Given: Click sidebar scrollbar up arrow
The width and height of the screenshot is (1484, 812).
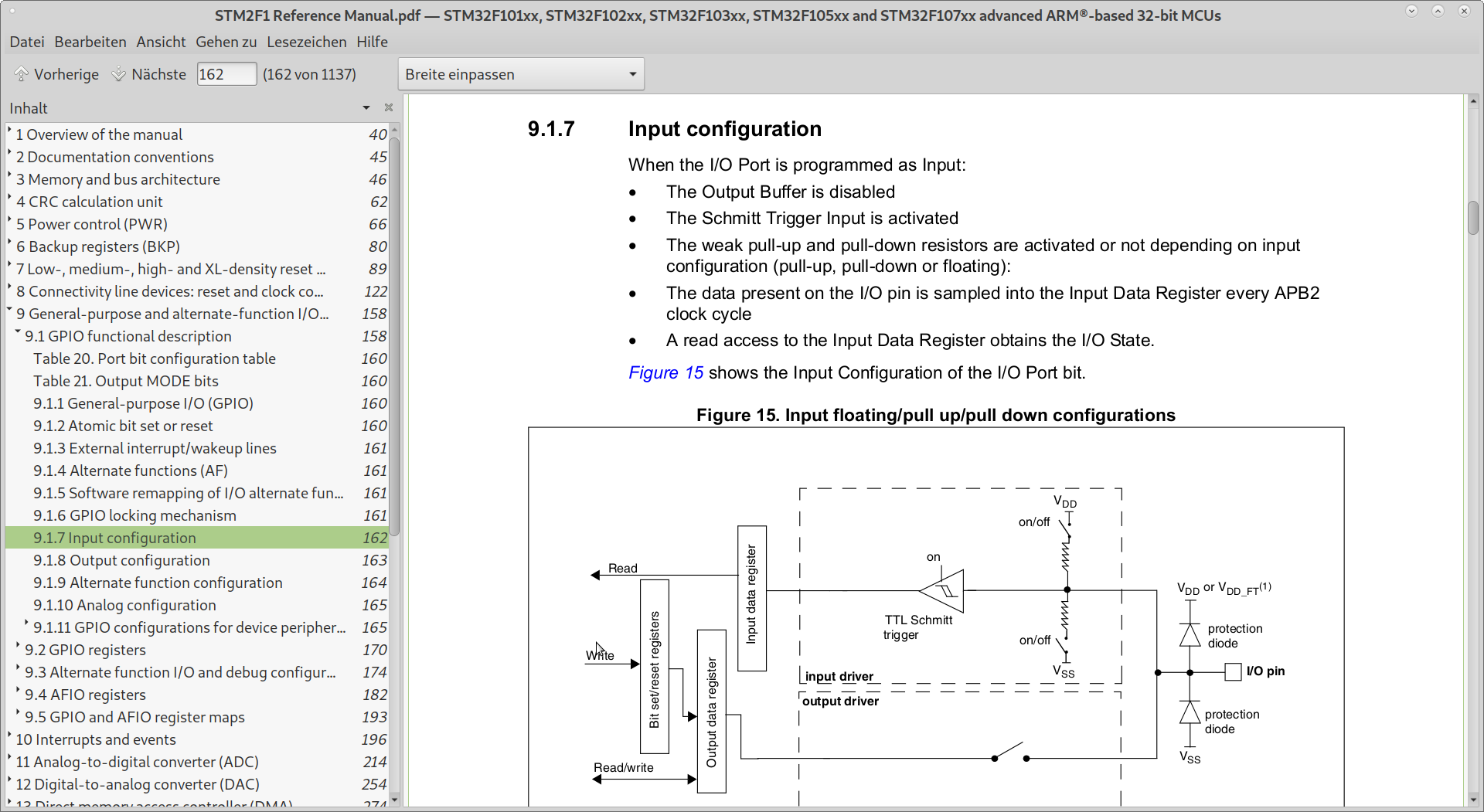Looking at the screenshot, I should [x=394, y=128].
